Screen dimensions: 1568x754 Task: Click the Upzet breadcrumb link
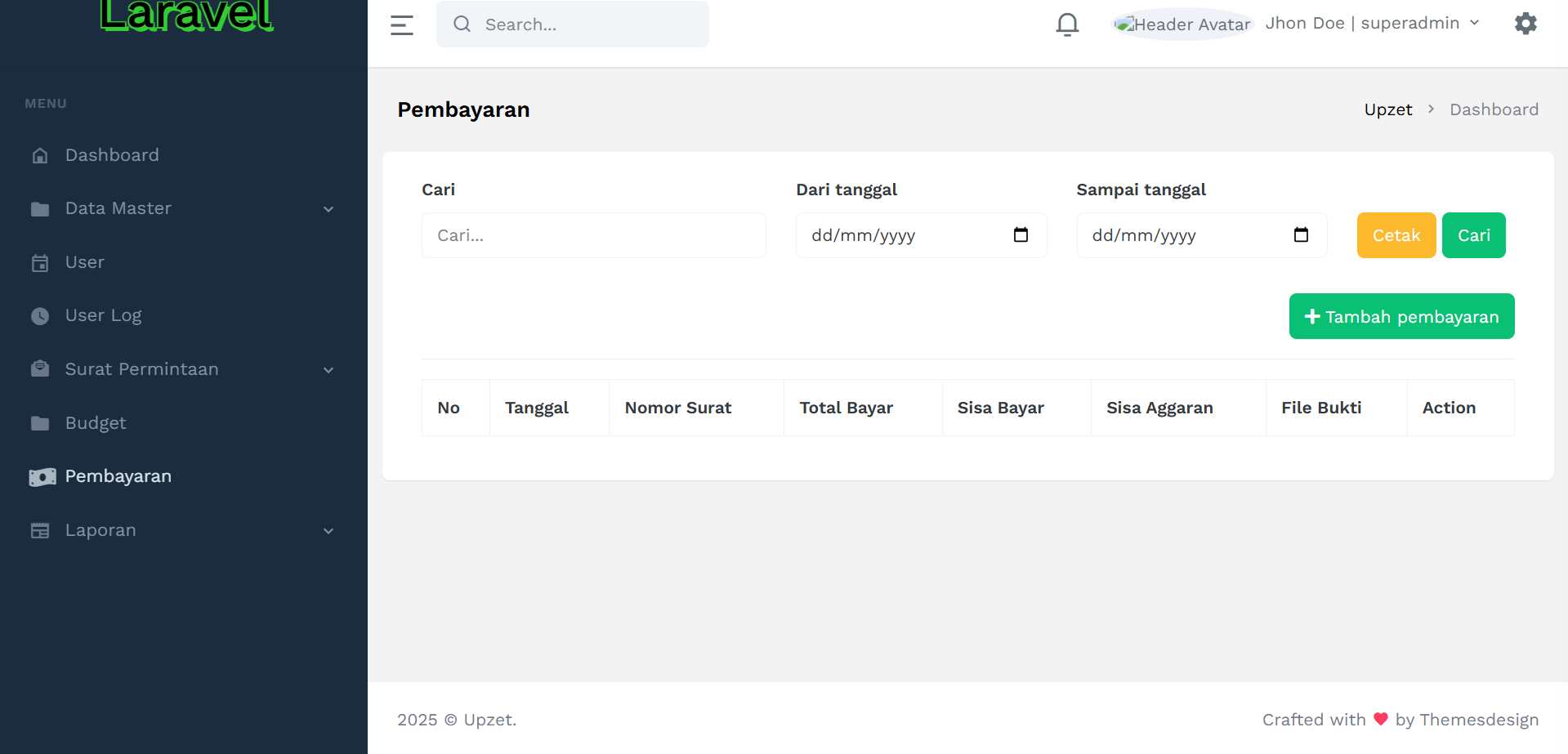pyautogui.click(x=1387, y=109)
